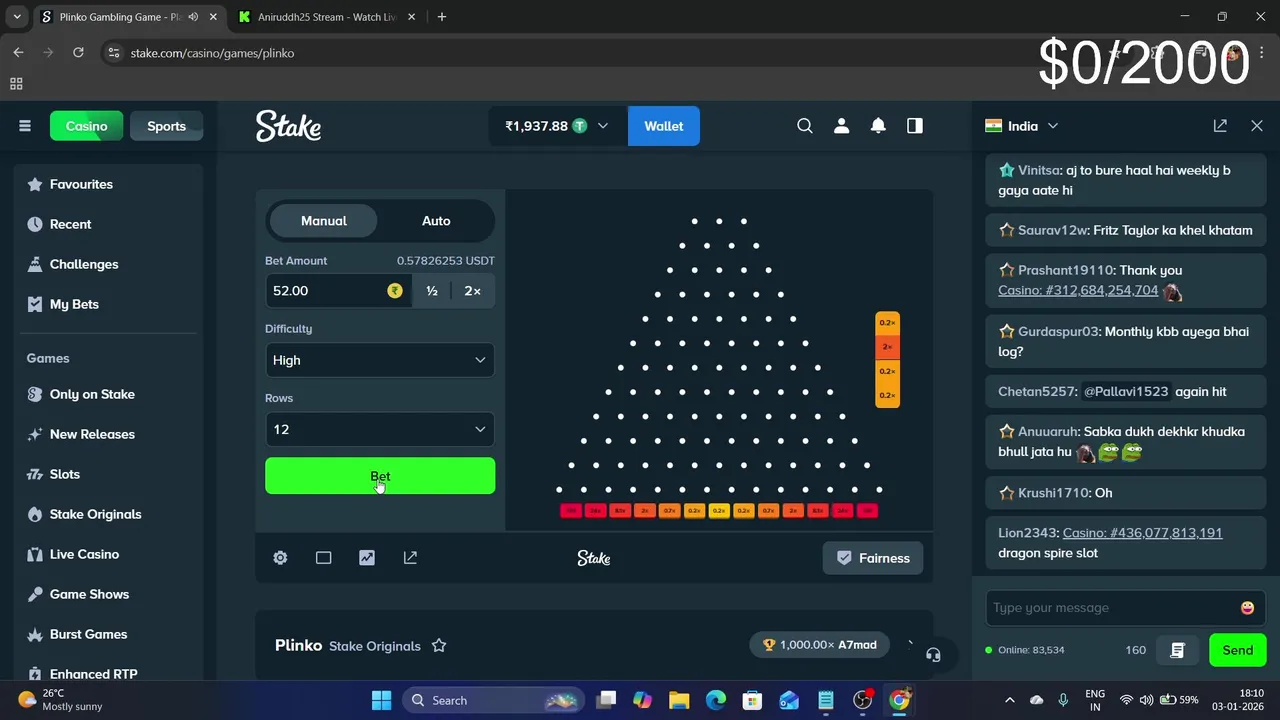Image resolution: width=1280 pixels, height=720 pixels.
Task: Mute the Plinko browser tab audio
Action: click(193, 17)
